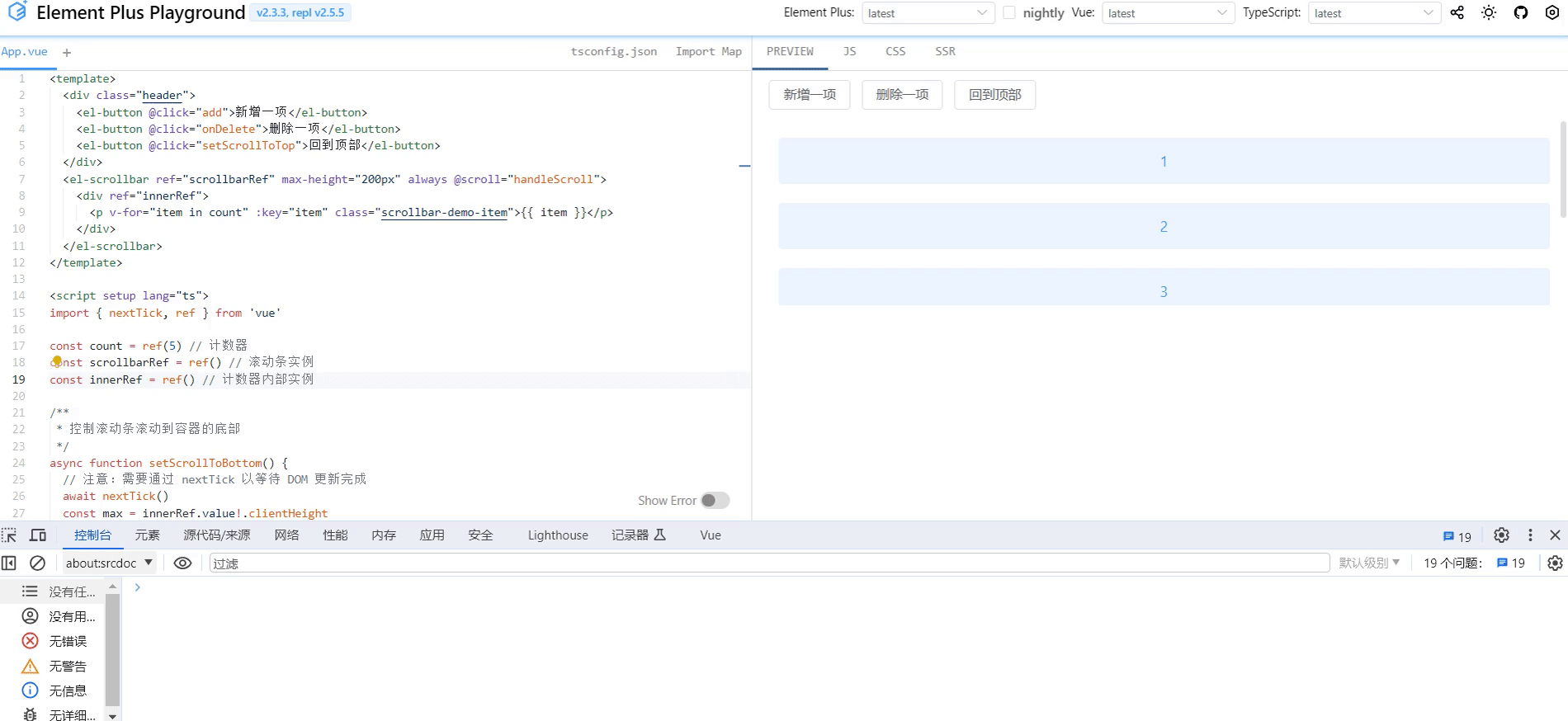Click the sidebar scroll-up arrow

pos(112,586)
